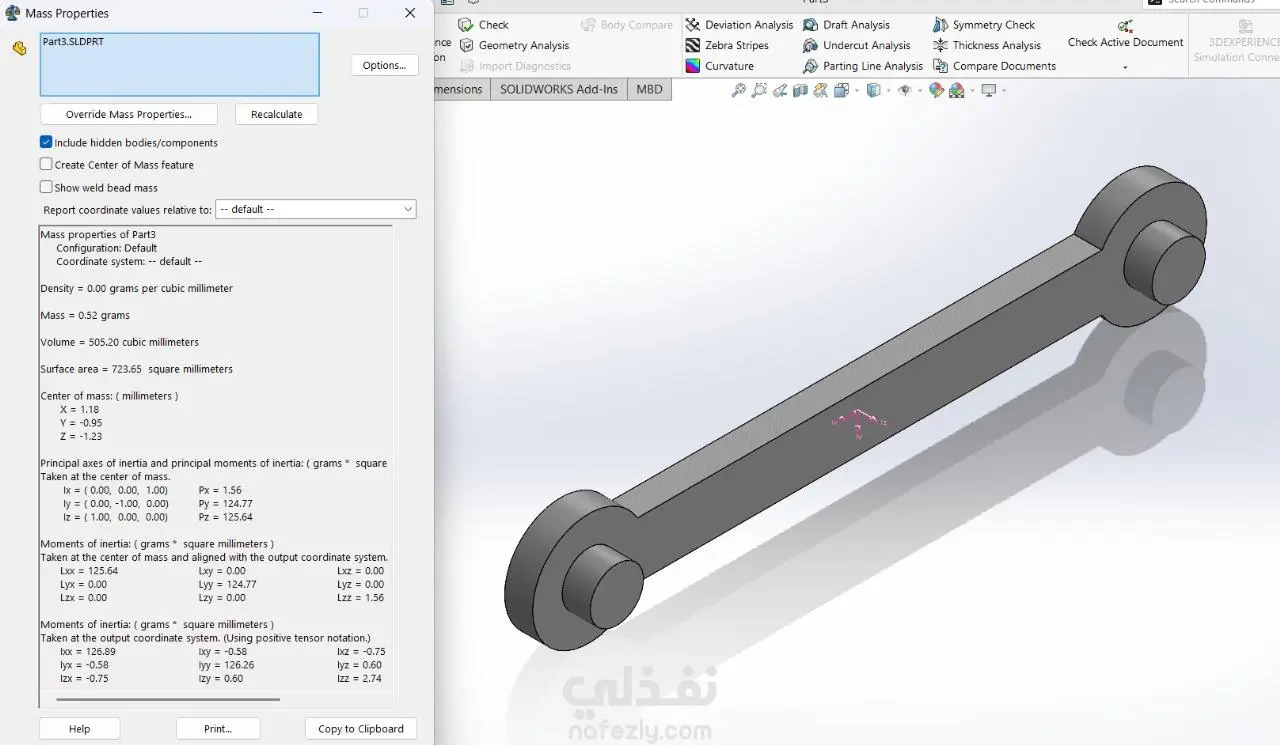This screenshot has height=745, width=1280.
Task: Click the "Ixx = 126.89" inertia value
Action: pos(88,651)
